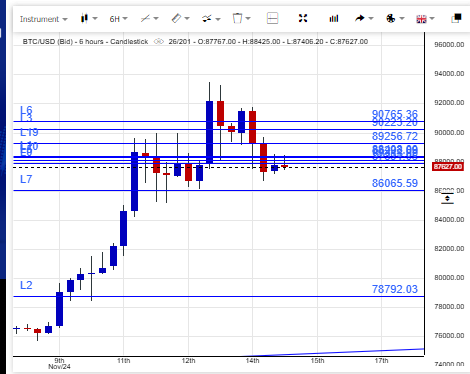Select the L7 line at 86065.59
The height and width of the screenshot is (374, 470).
point(219,190)
